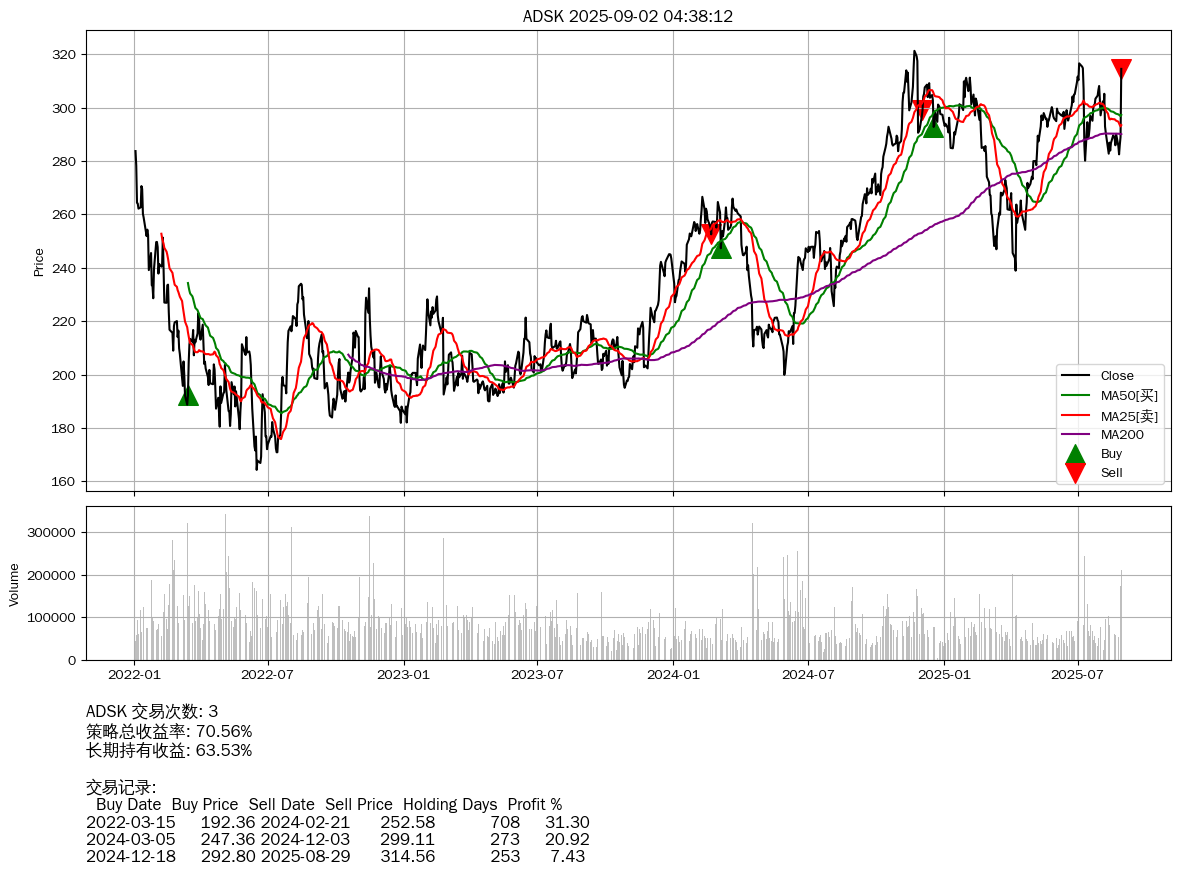Click the red Sell marker from December 2024
This screenshot has height=875, width=1180.
click(x=922, y=109)
